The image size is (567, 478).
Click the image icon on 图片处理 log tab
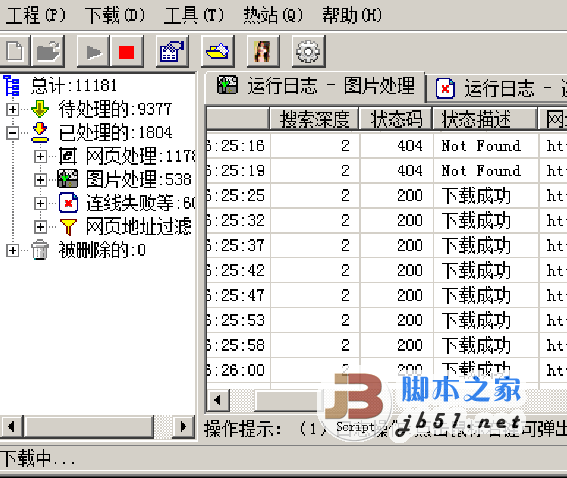pyautogui.click(x=227, y=85)
